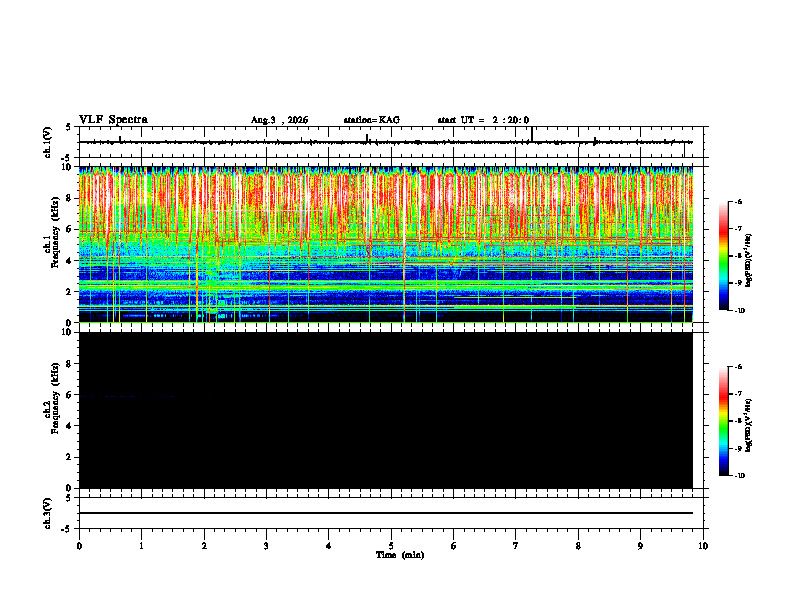This screenshot has width=792, height=612.
Task: Click time axis tick label "7"
Action: 516,546
